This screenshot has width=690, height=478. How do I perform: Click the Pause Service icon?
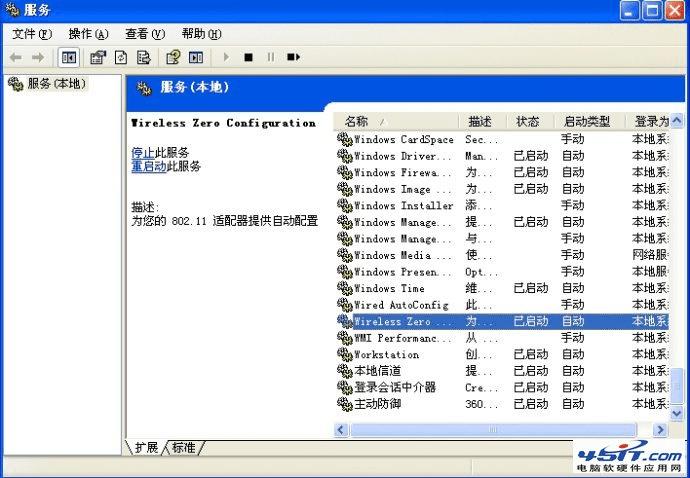(x=271, y=57)
